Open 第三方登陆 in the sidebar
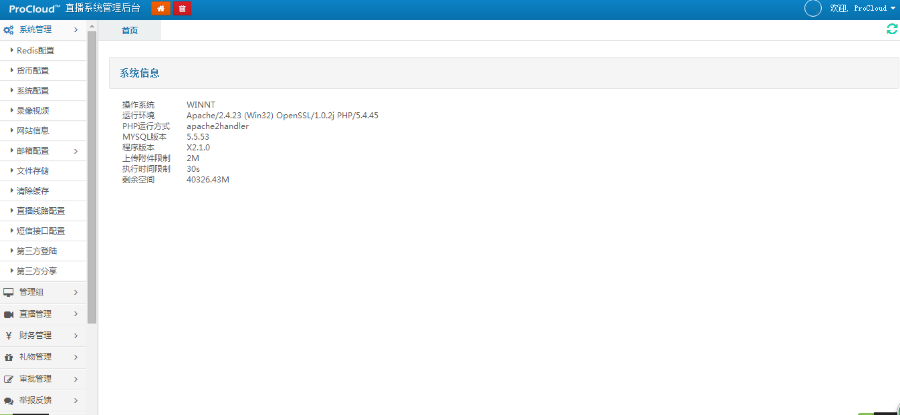900x415 pixels. [x=43, y=251]
